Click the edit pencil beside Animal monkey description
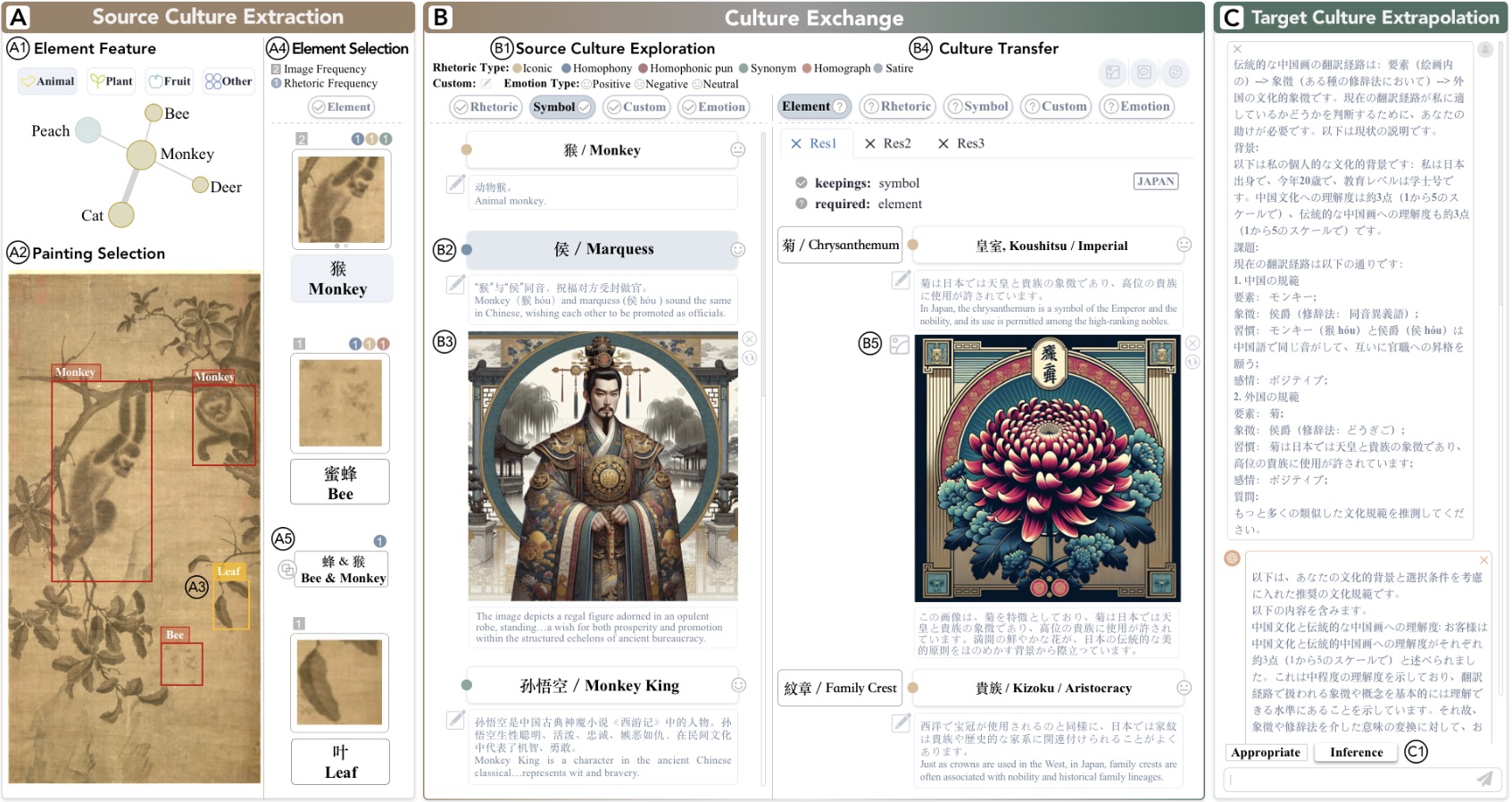This screenshot has height=802, width=1512. [x=456, y=185]
